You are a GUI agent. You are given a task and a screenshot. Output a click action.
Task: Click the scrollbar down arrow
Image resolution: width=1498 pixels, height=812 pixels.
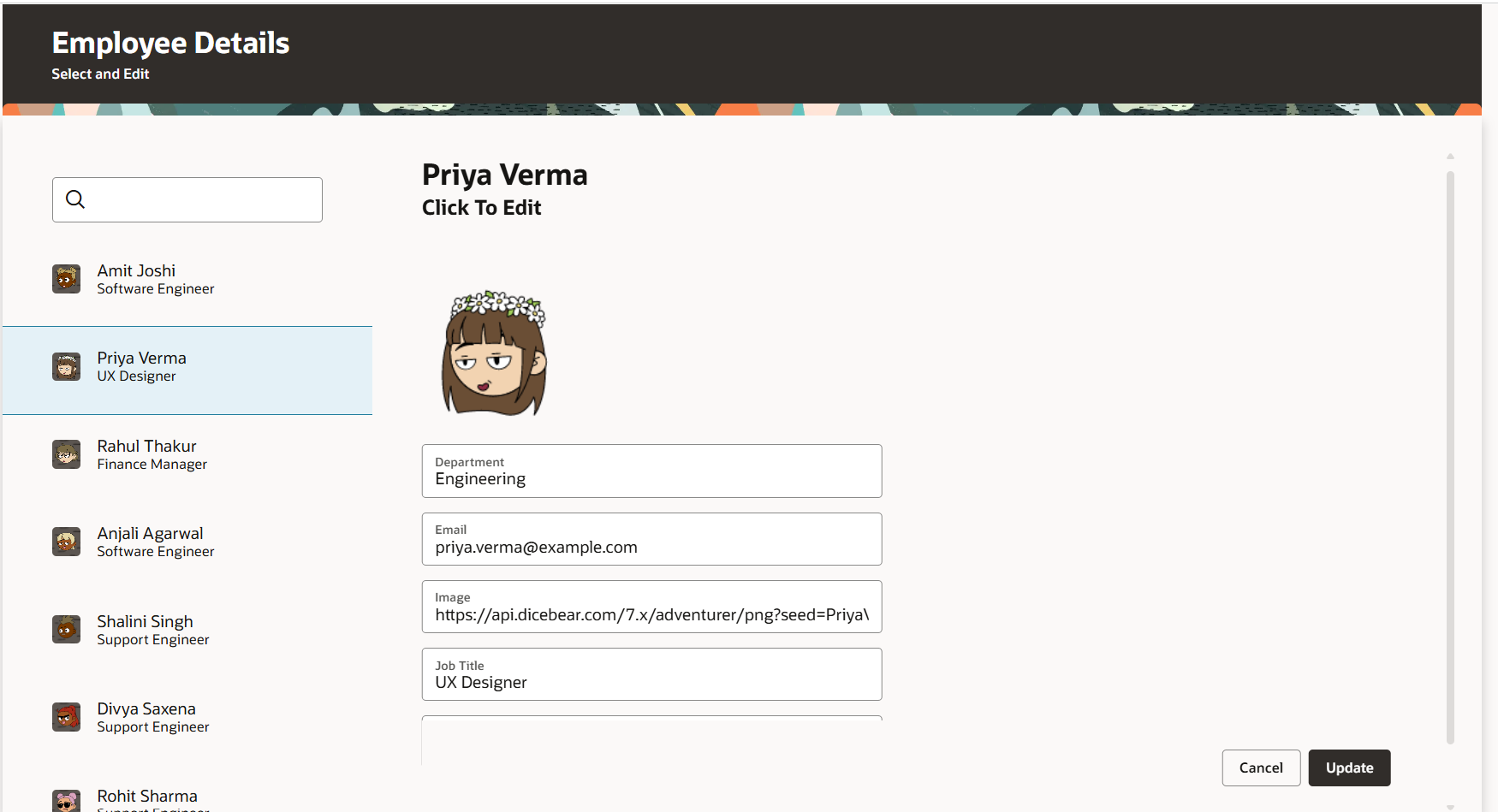click(1450, 807)
